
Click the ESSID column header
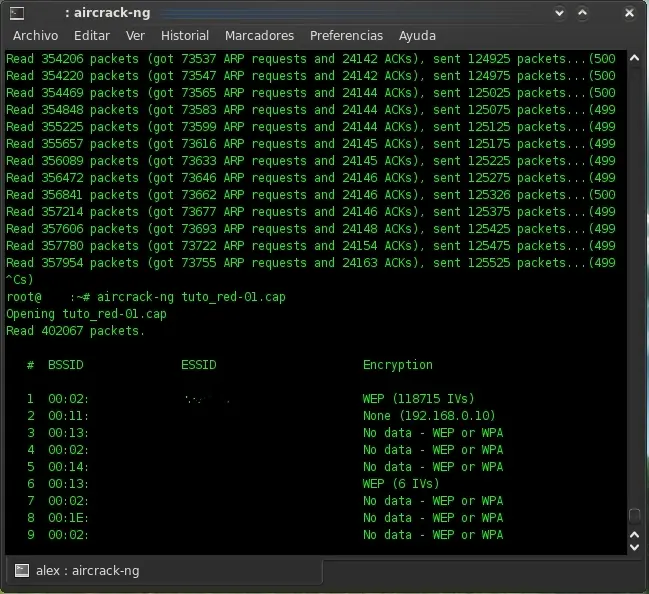[199, 365]
